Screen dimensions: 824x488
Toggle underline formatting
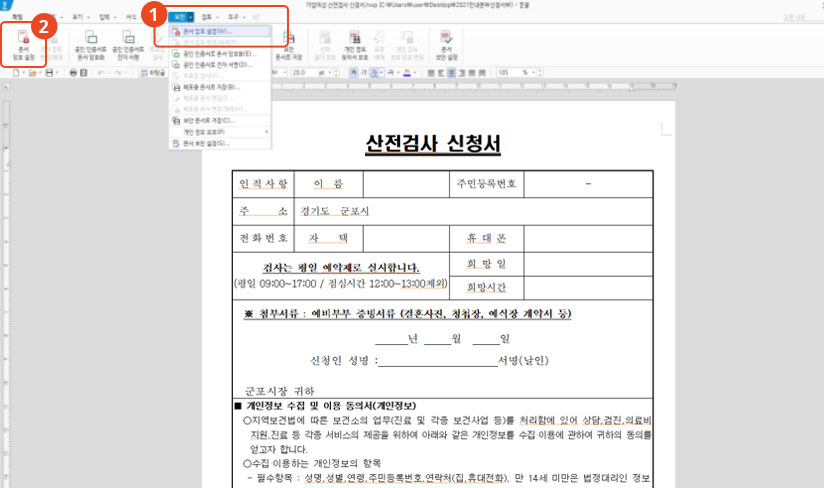point(373,72)
